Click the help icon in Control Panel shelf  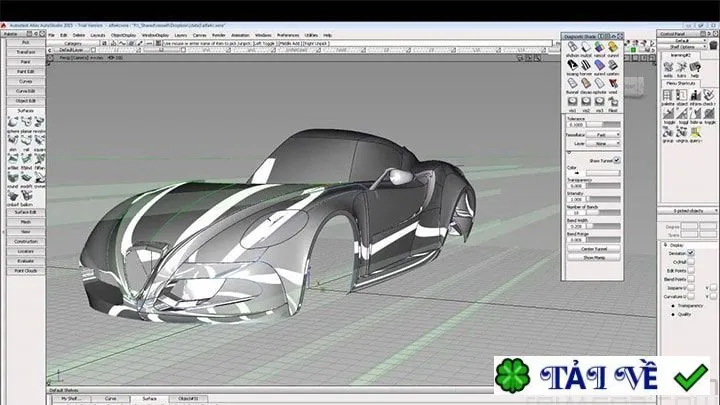pos(695,67)
